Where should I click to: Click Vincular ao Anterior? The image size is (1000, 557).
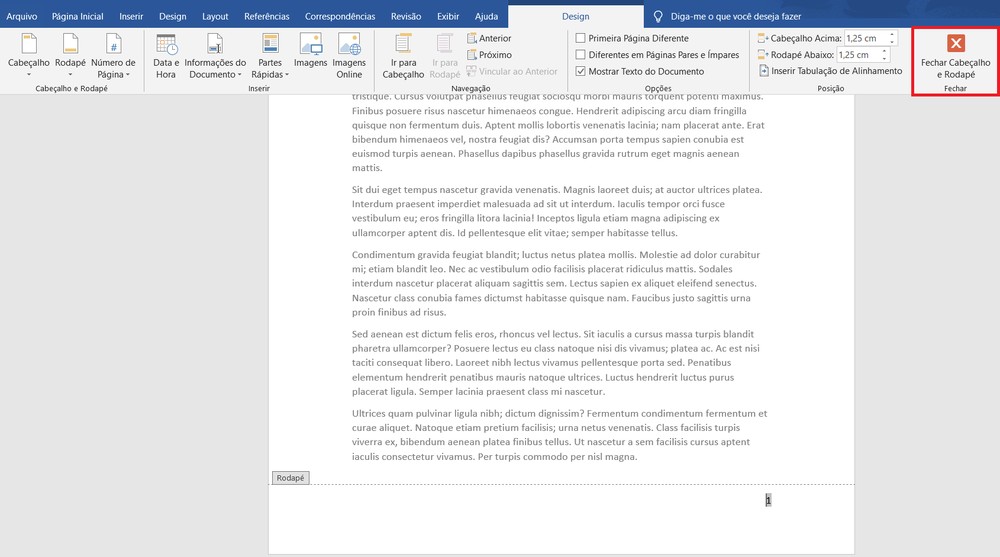click(x=511, y=71)
